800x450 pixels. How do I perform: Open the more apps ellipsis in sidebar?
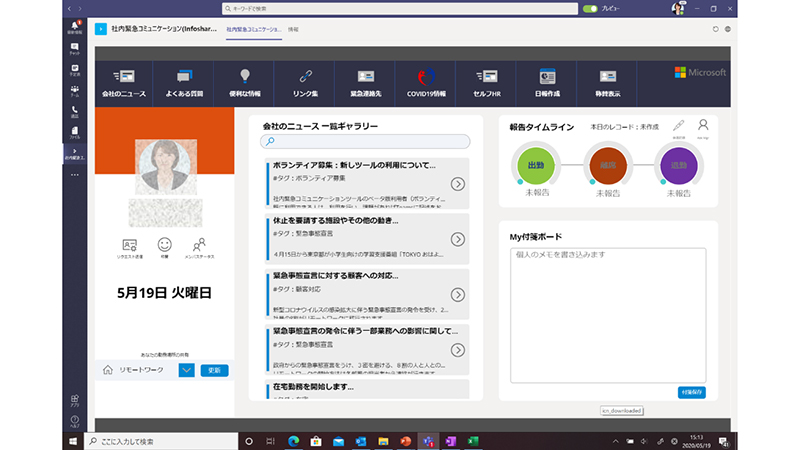[x=74, y=174]
